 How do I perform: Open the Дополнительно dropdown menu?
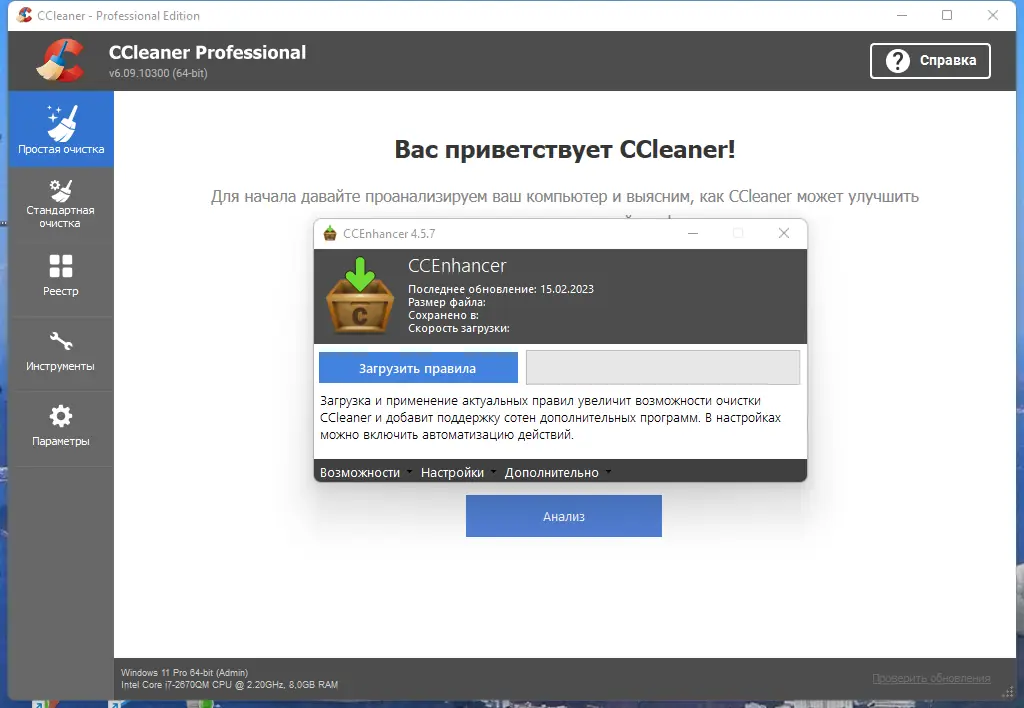tap(558, 472)
